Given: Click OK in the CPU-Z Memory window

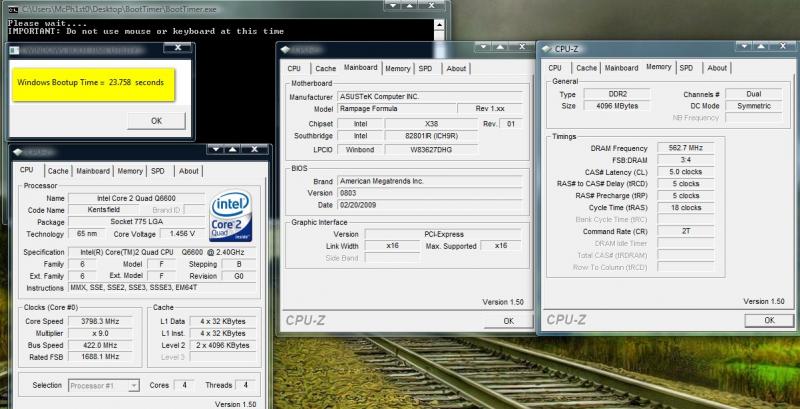Looking at the screenshot, I should [769, 320].
